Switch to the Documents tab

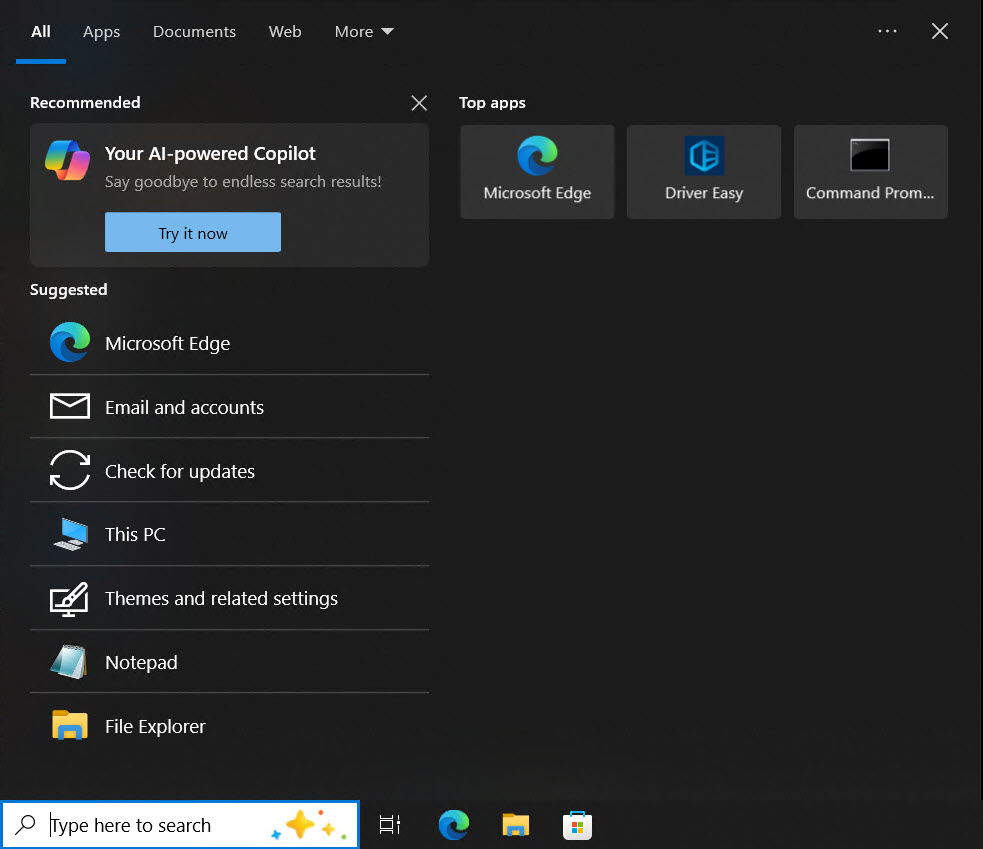(194, 32)
